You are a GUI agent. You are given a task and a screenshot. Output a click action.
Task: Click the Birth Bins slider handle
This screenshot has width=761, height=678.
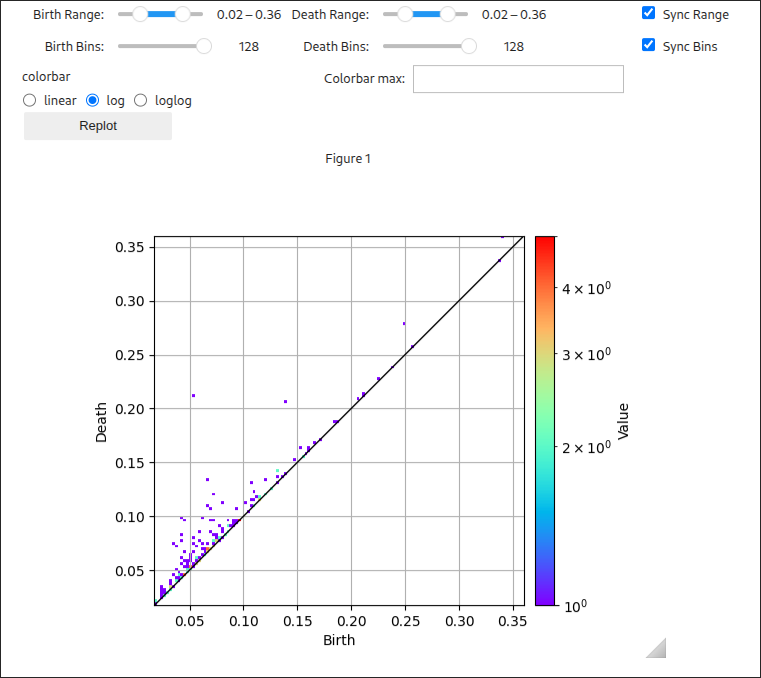(x=204, y=46)
